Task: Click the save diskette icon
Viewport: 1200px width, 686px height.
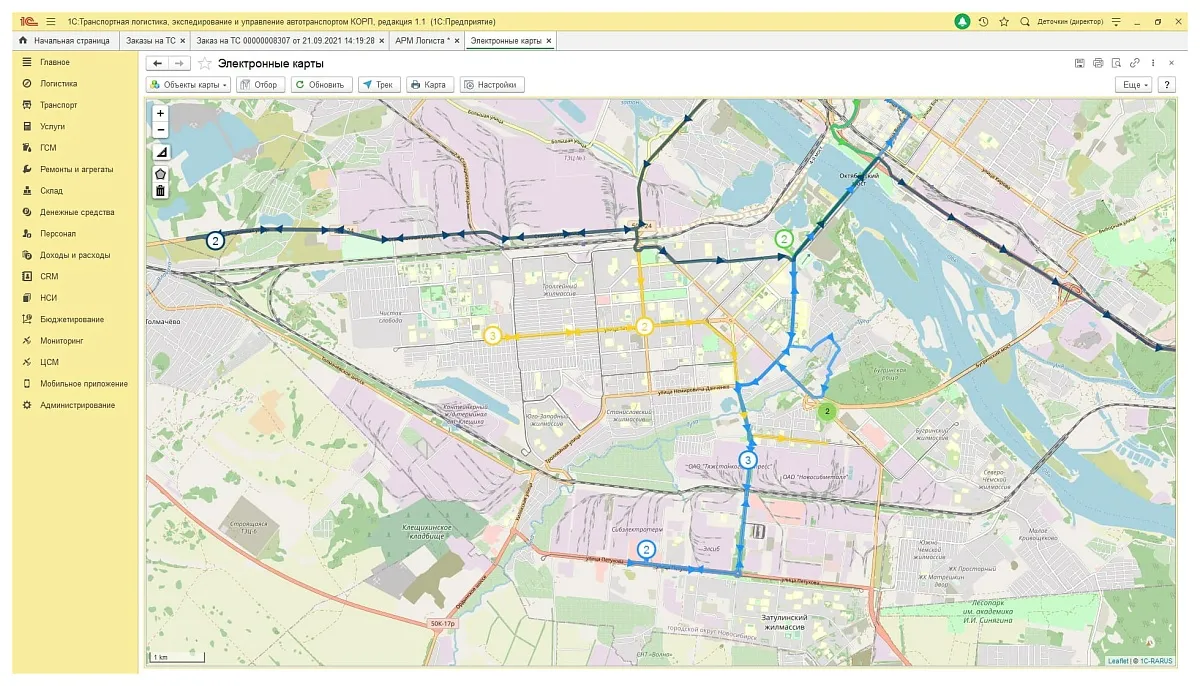Action: 1080,63
